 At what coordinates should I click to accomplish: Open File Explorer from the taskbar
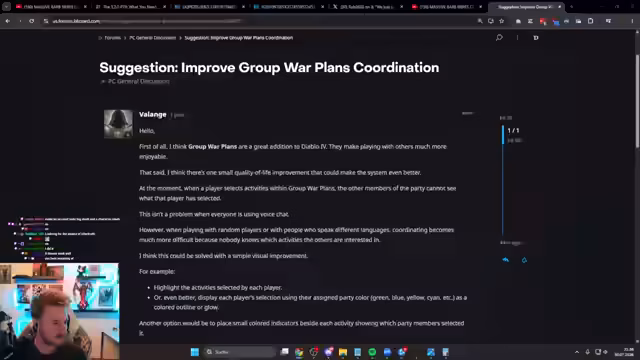click(343, 352)
